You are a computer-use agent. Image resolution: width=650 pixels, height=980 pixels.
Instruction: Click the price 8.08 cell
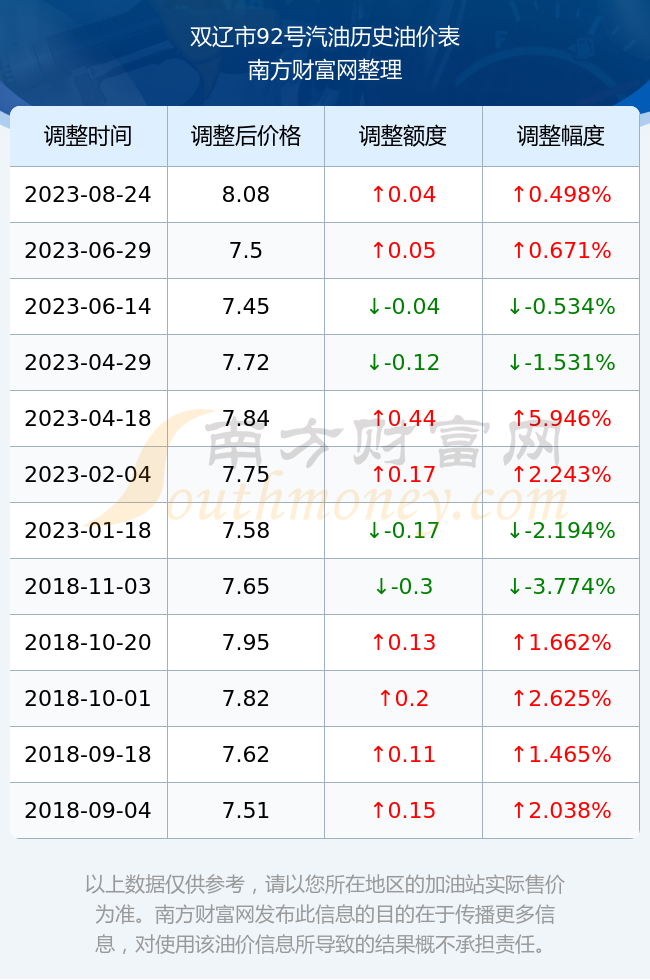tap(246, 194)
